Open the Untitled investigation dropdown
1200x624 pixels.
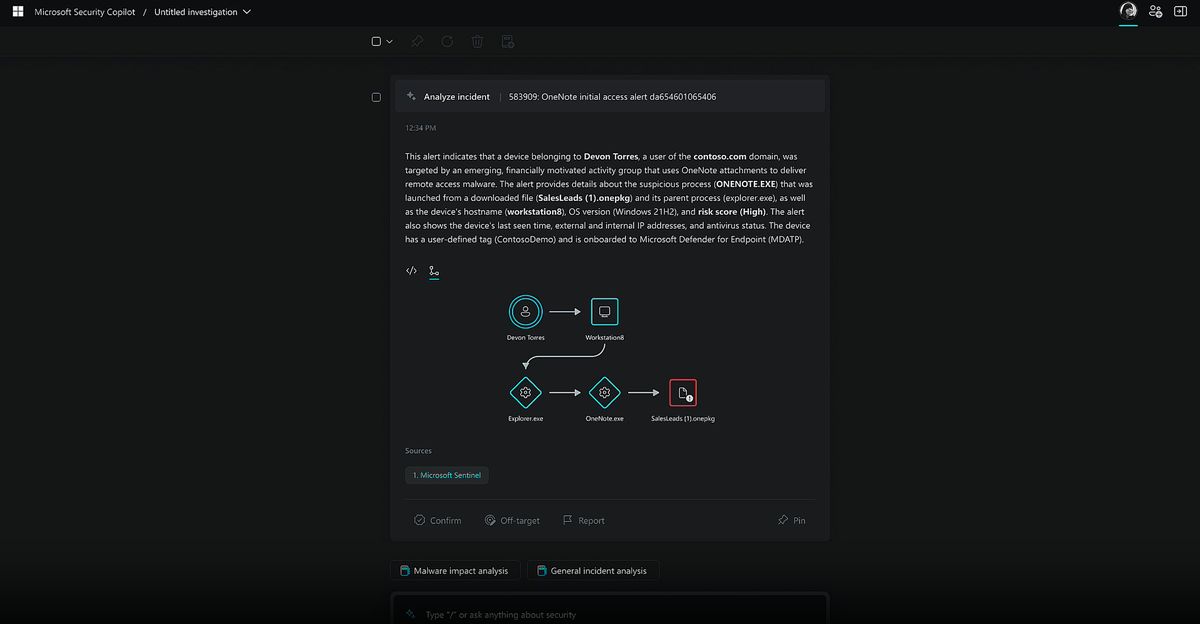[203, 12]
